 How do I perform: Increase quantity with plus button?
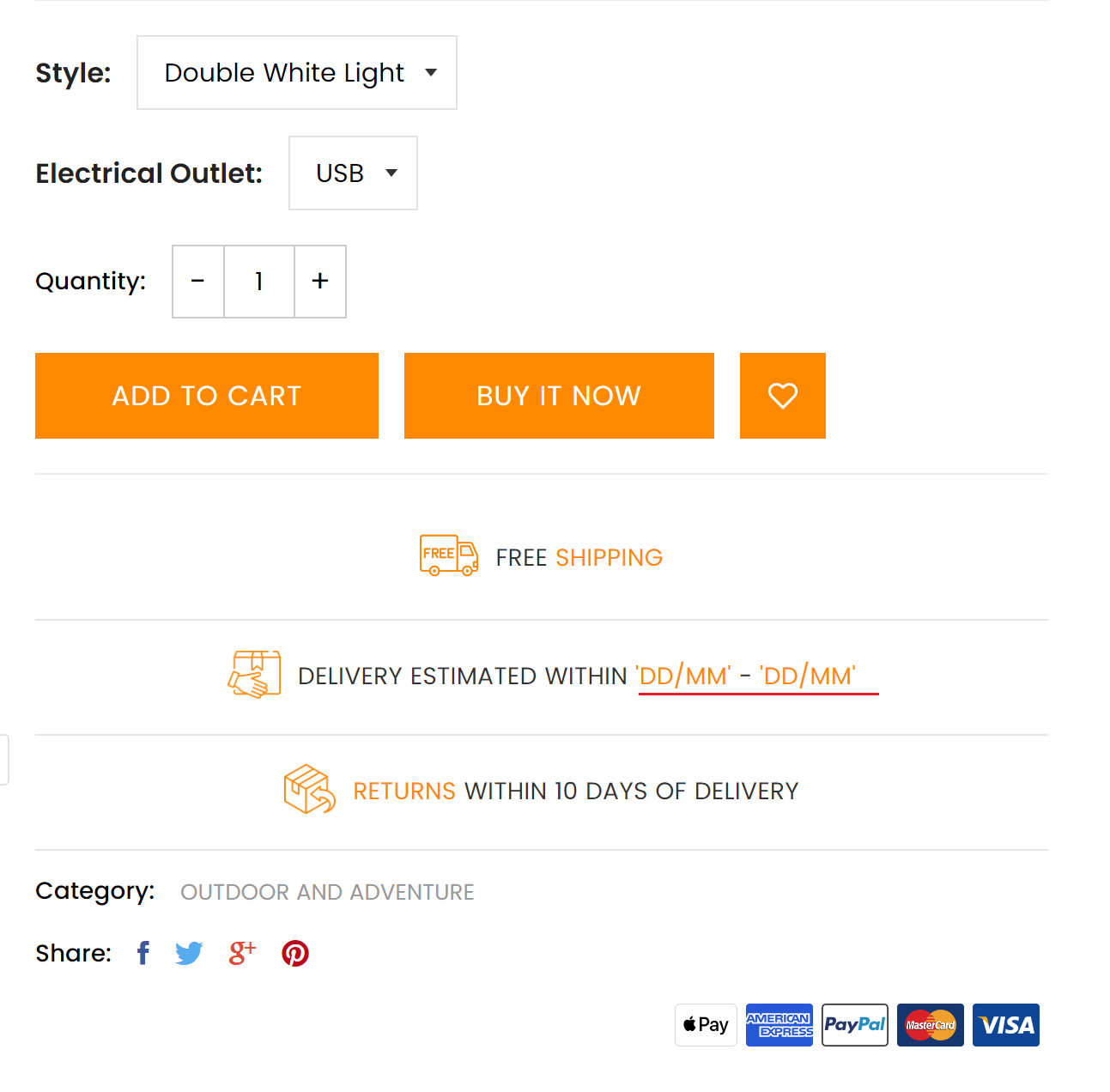click(x=320, y=282)
